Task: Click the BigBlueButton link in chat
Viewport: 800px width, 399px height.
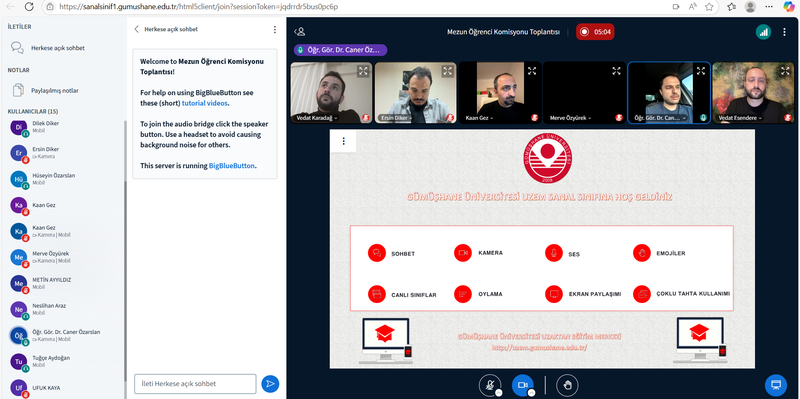Action: pyautogui.click(x=231, y=165)
